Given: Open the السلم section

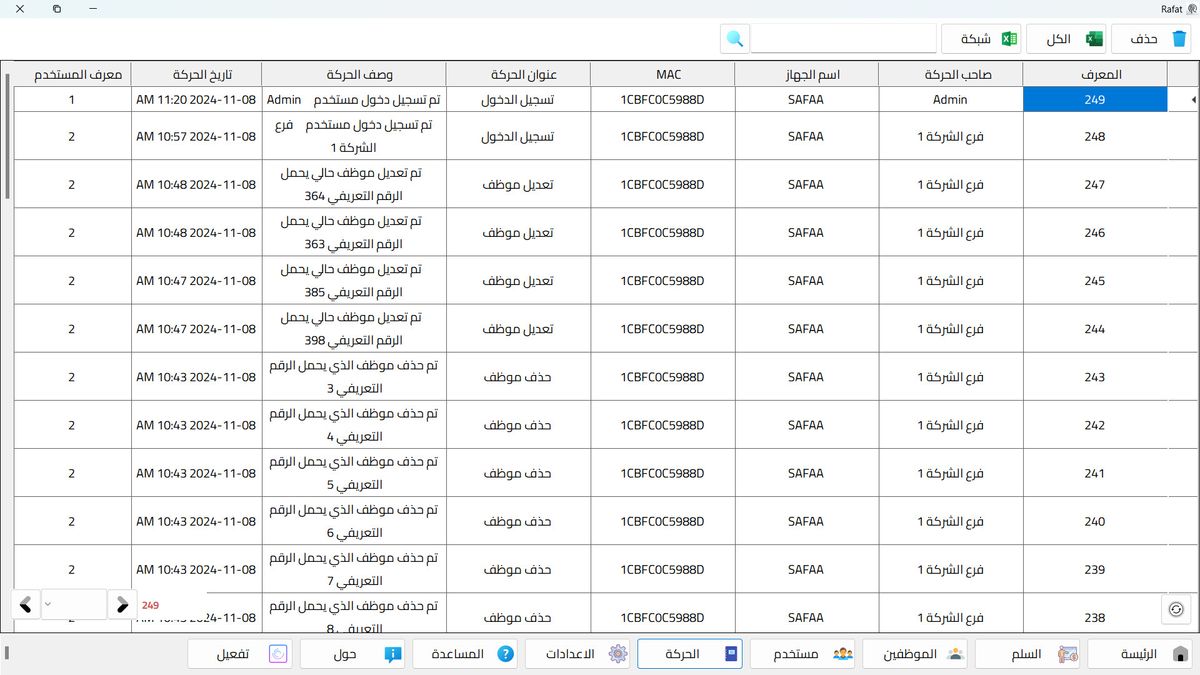Looking at the screenshot, I should 1030,654.
